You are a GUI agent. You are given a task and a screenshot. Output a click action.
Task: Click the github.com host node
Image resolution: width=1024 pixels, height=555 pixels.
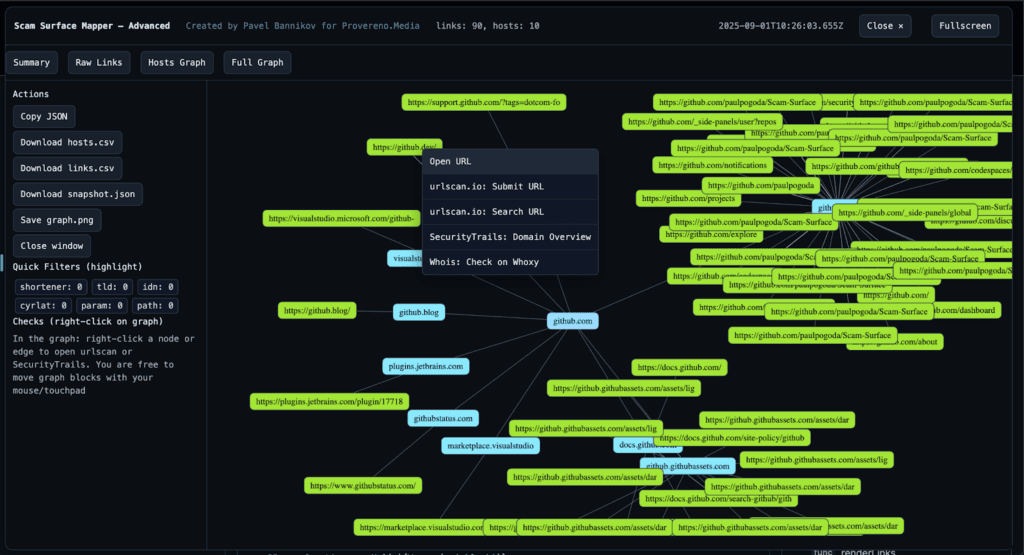573,321
